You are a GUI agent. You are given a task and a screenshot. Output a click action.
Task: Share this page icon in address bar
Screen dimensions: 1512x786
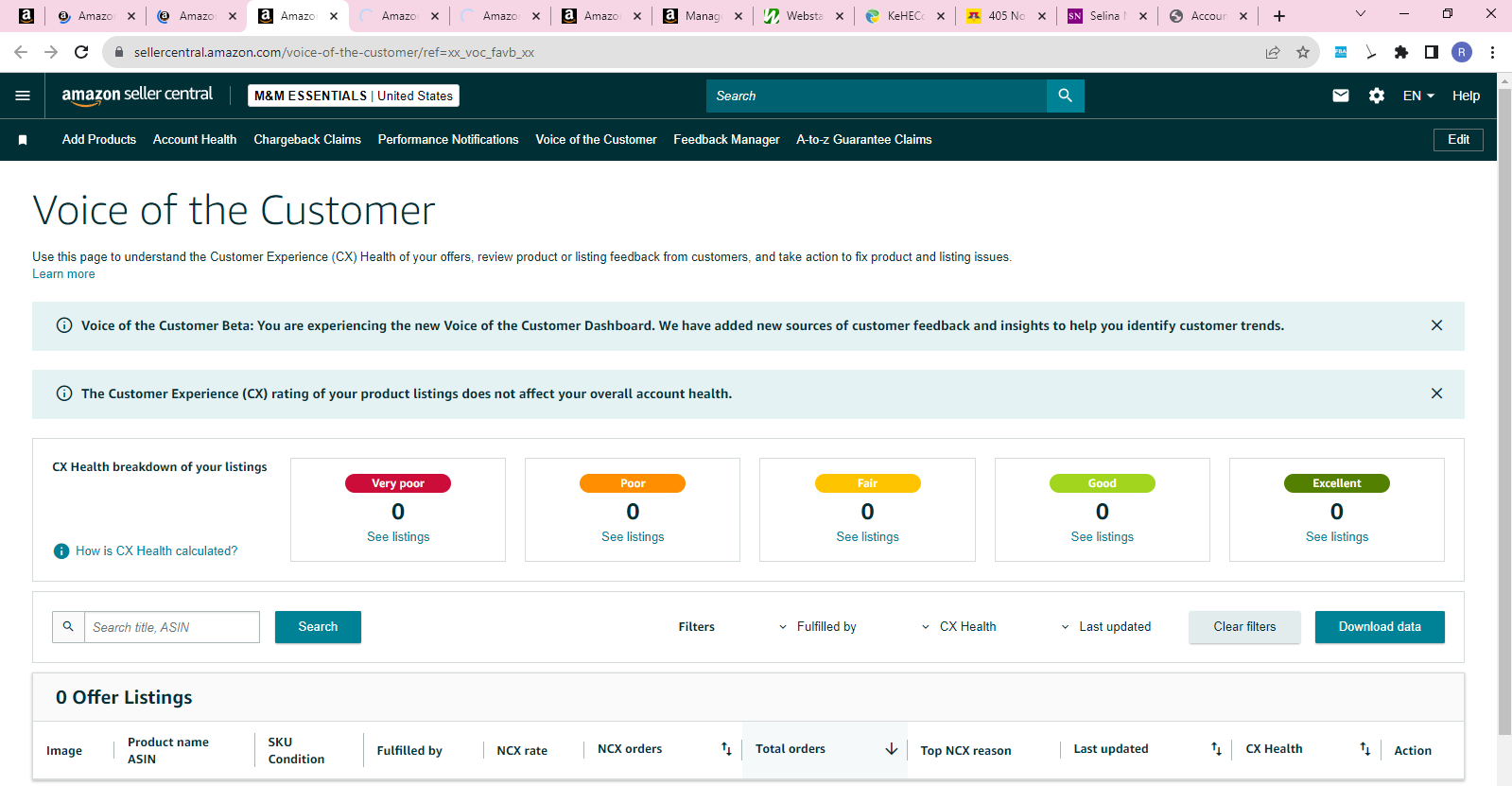click(x=1273, y=52)
